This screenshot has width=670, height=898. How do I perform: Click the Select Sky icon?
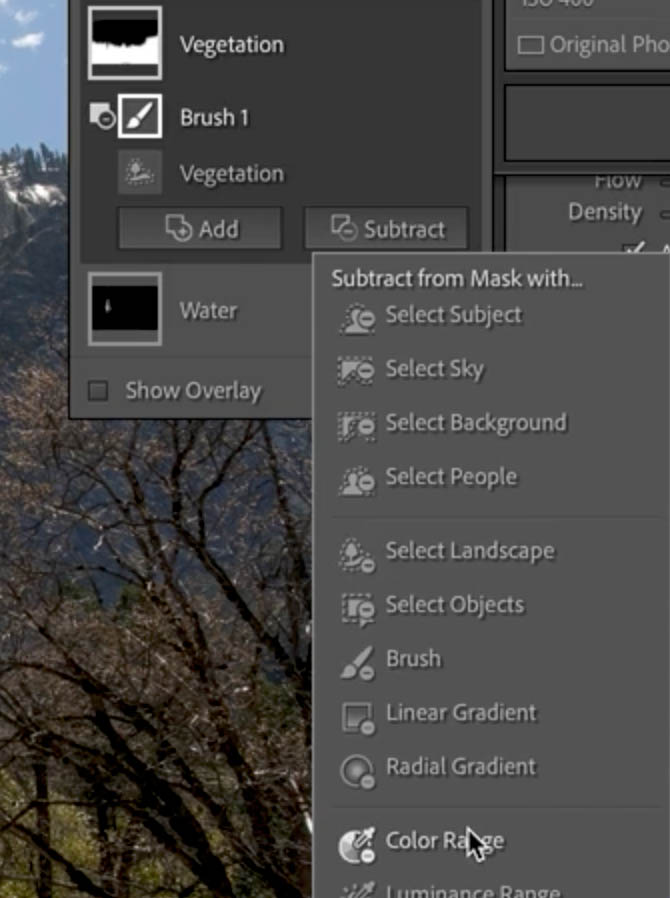point(356,371)
